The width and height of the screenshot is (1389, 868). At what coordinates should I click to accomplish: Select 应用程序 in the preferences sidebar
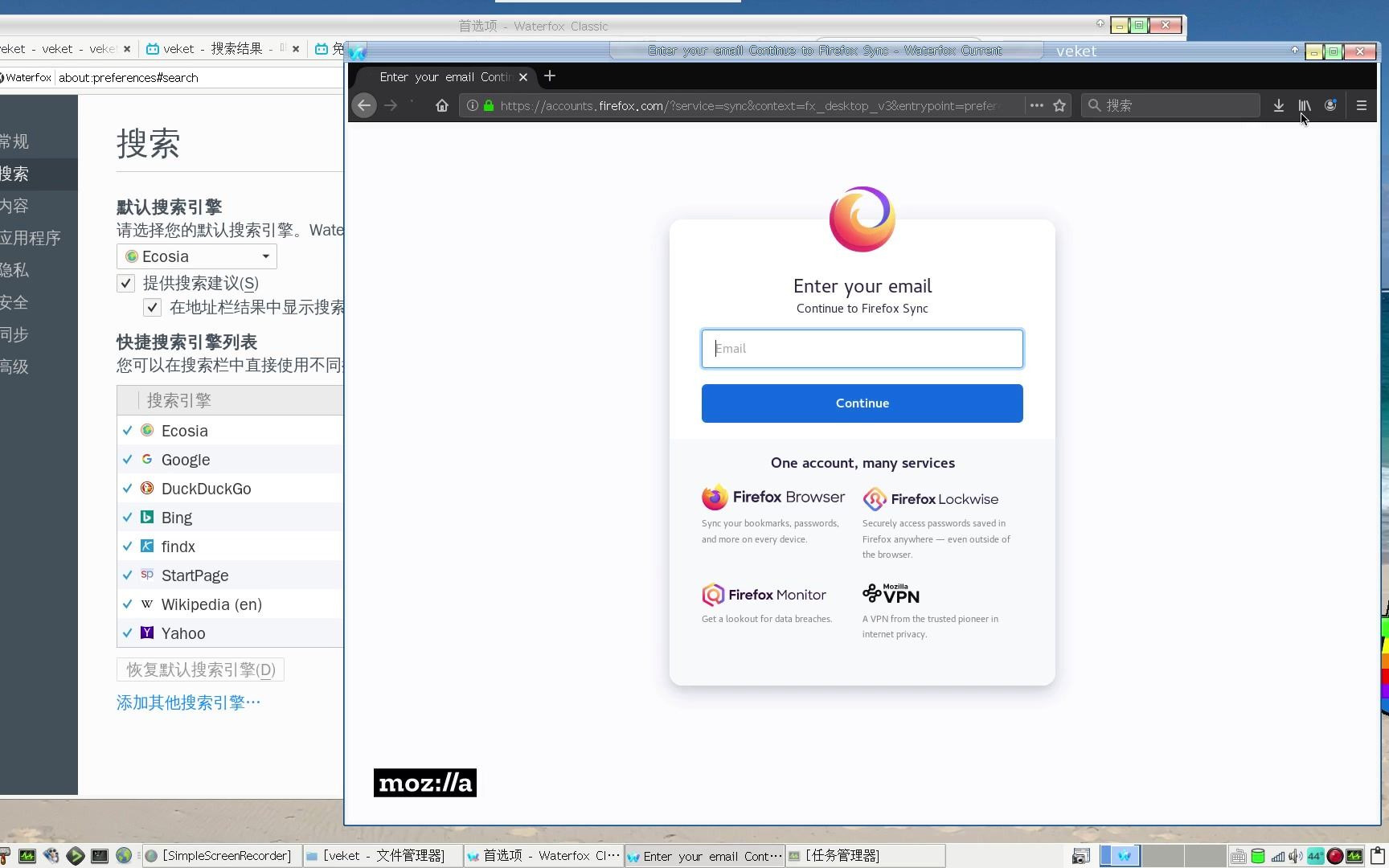pos(39,238)
